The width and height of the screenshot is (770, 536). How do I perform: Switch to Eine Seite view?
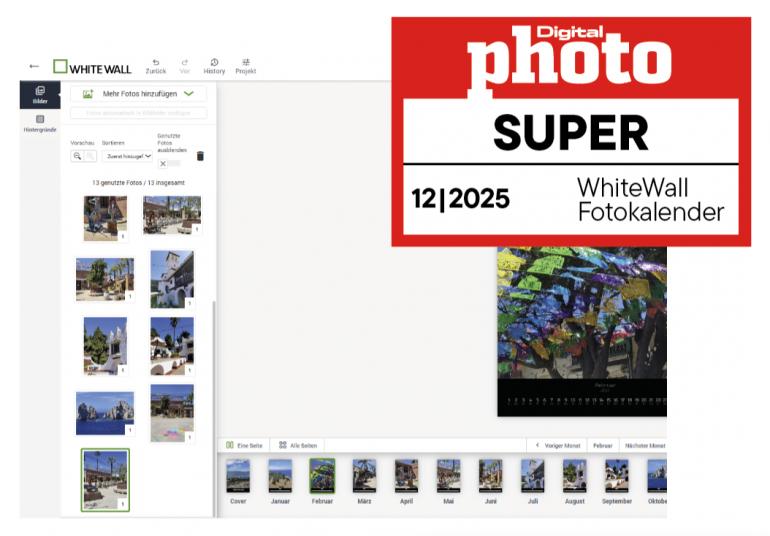tap(244, 445)
